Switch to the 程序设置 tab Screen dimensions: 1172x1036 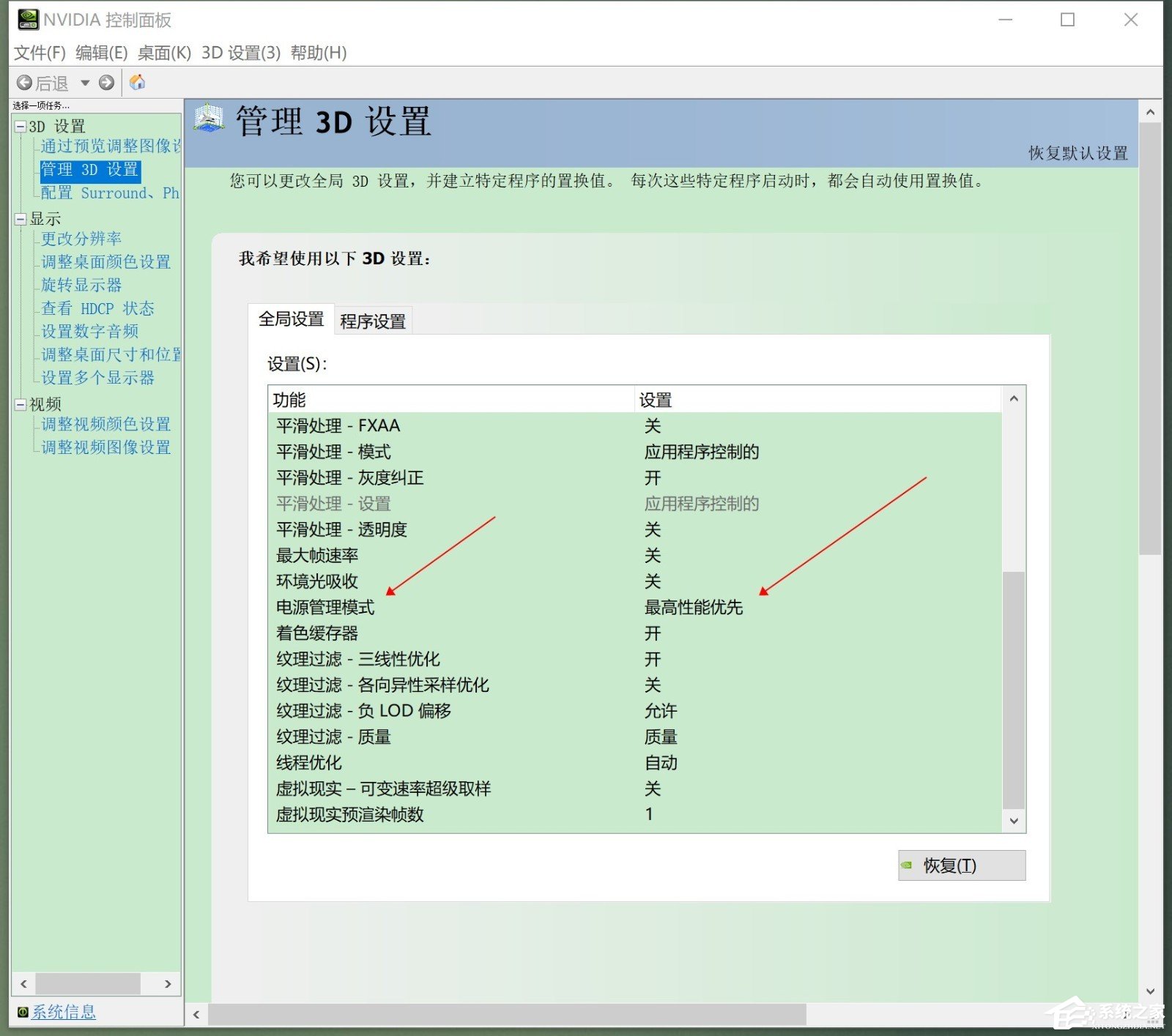(x=372, y=319)
